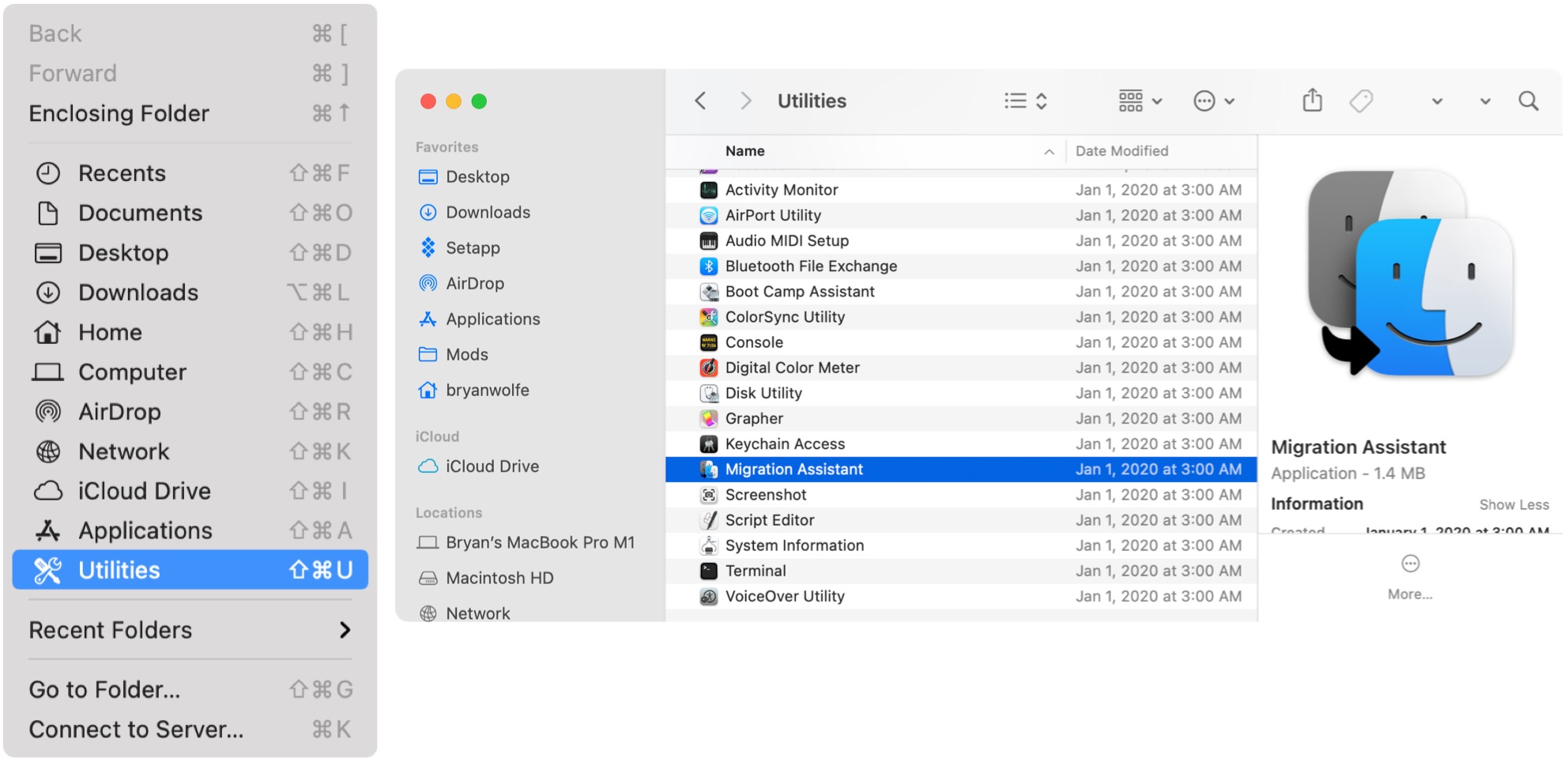Image resolution: width=1568 pixels, height=762 pixels.
Task: Select the Keychain Access file name
Action: pyautogui.click(x=785, y=444)
